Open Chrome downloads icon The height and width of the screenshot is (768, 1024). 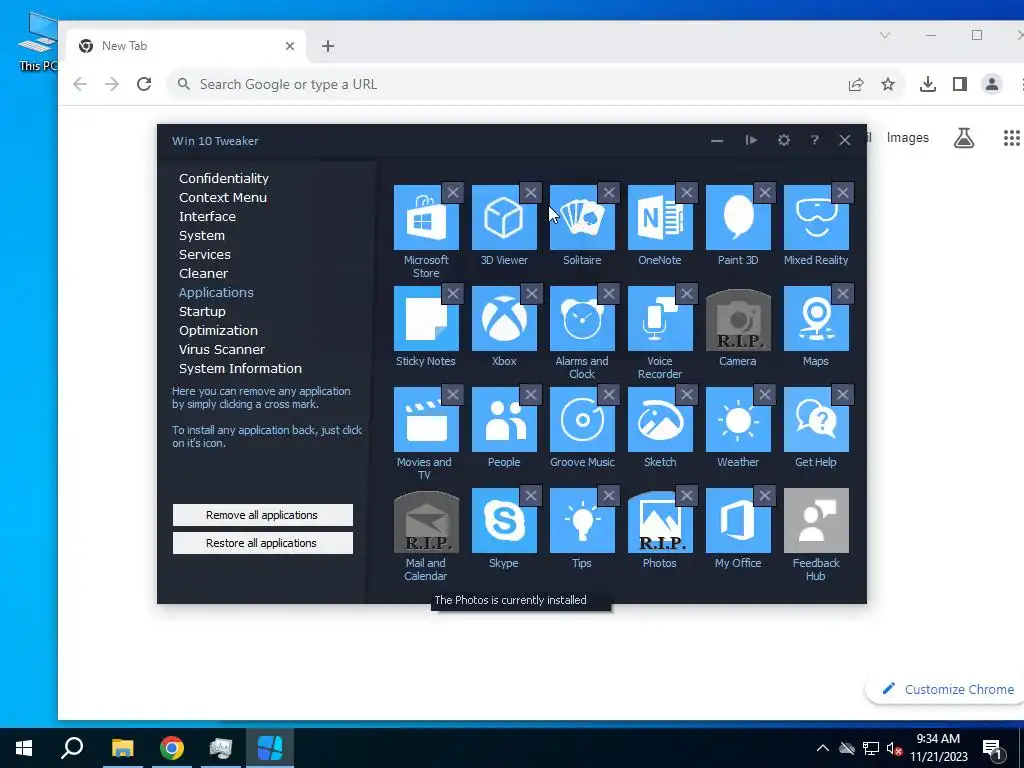click(927, 84)
